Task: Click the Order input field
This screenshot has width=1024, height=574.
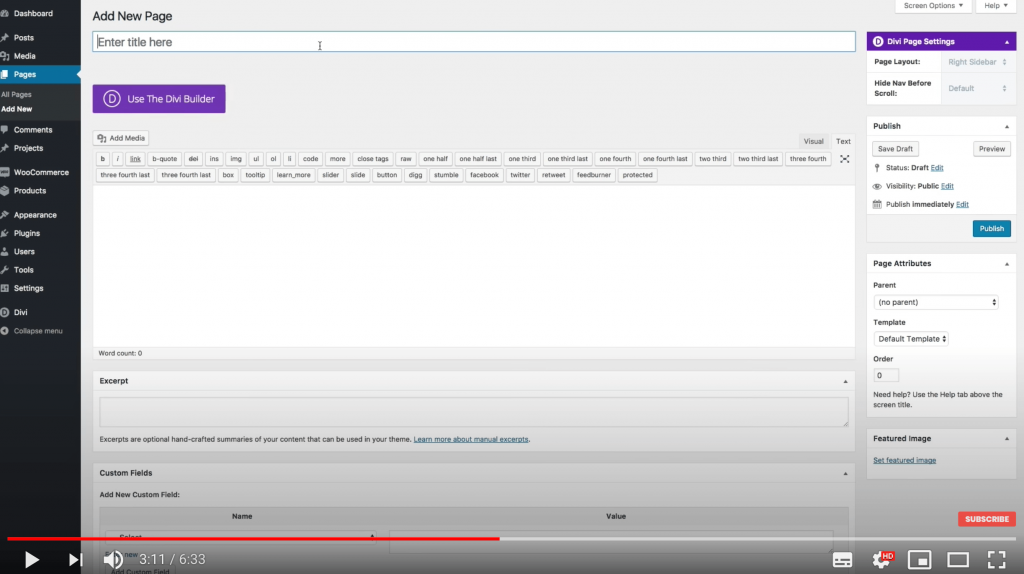Action: click(x=886, y=375)
